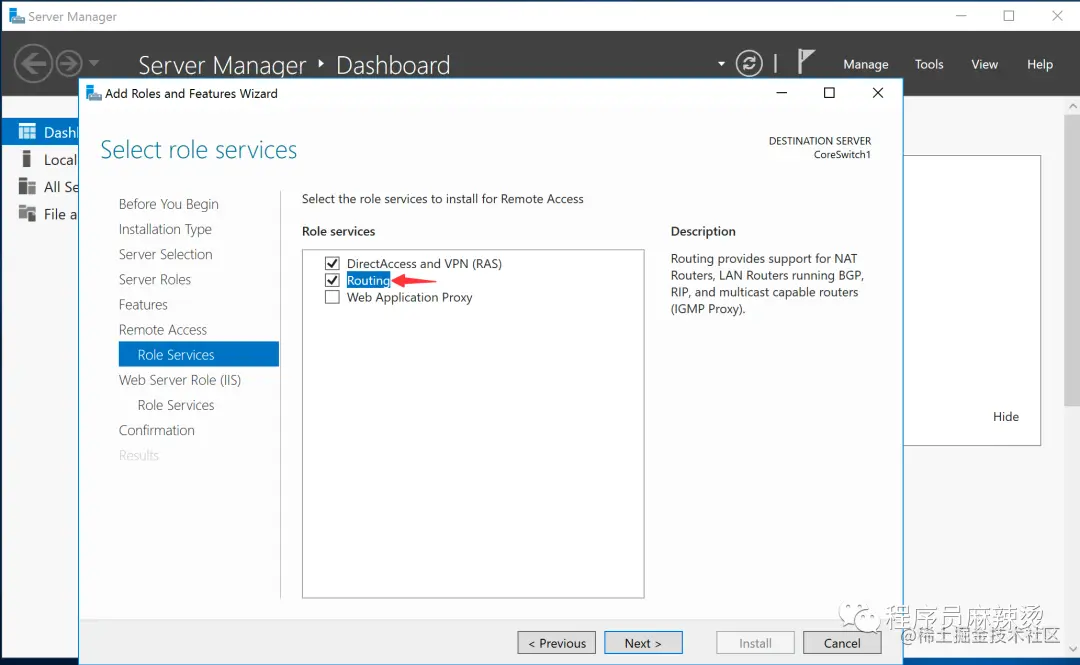Select the Web Application Proxy label
The width and height of the screenshot is (1080, 665).
click(x=409, y=297)
